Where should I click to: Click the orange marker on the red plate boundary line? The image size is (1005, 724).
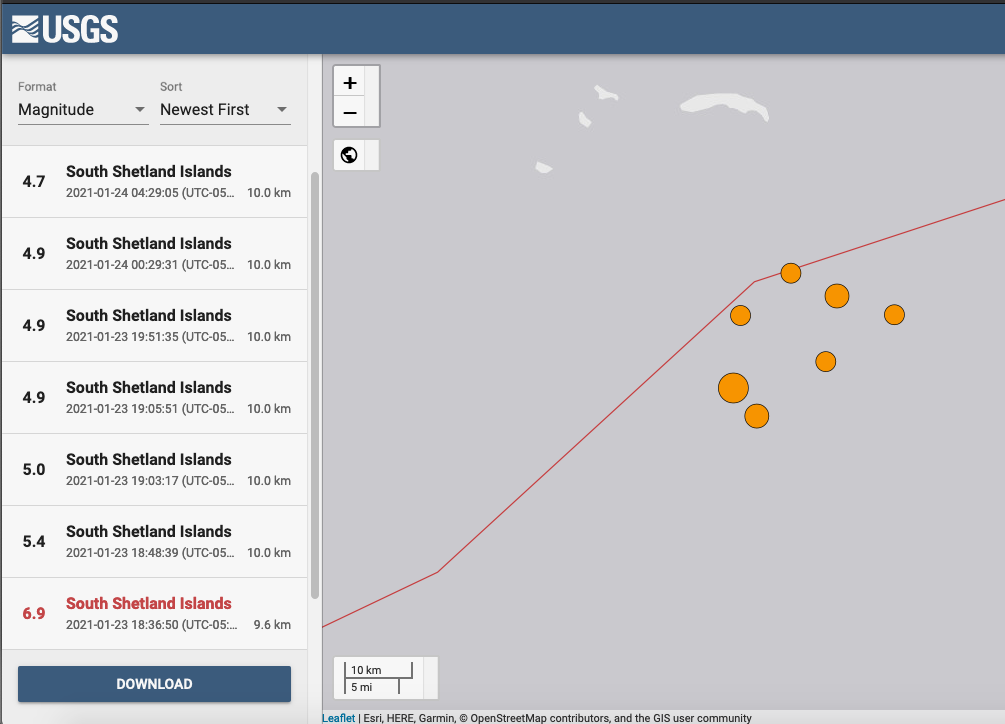pyautogui.click(x=791, y=273)
